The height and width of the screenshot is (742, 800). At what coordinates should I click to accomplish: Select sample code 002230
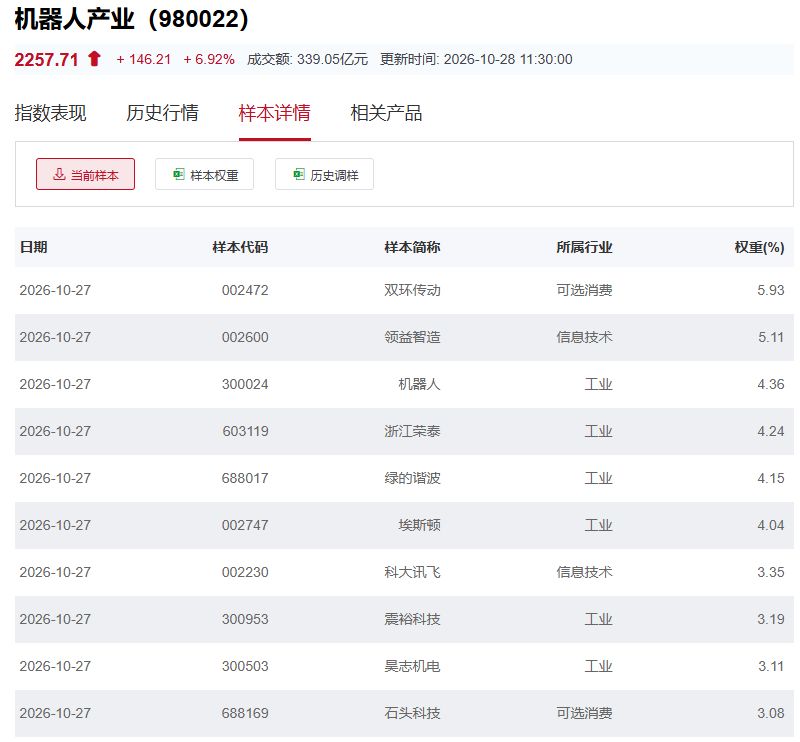point(245,572)
